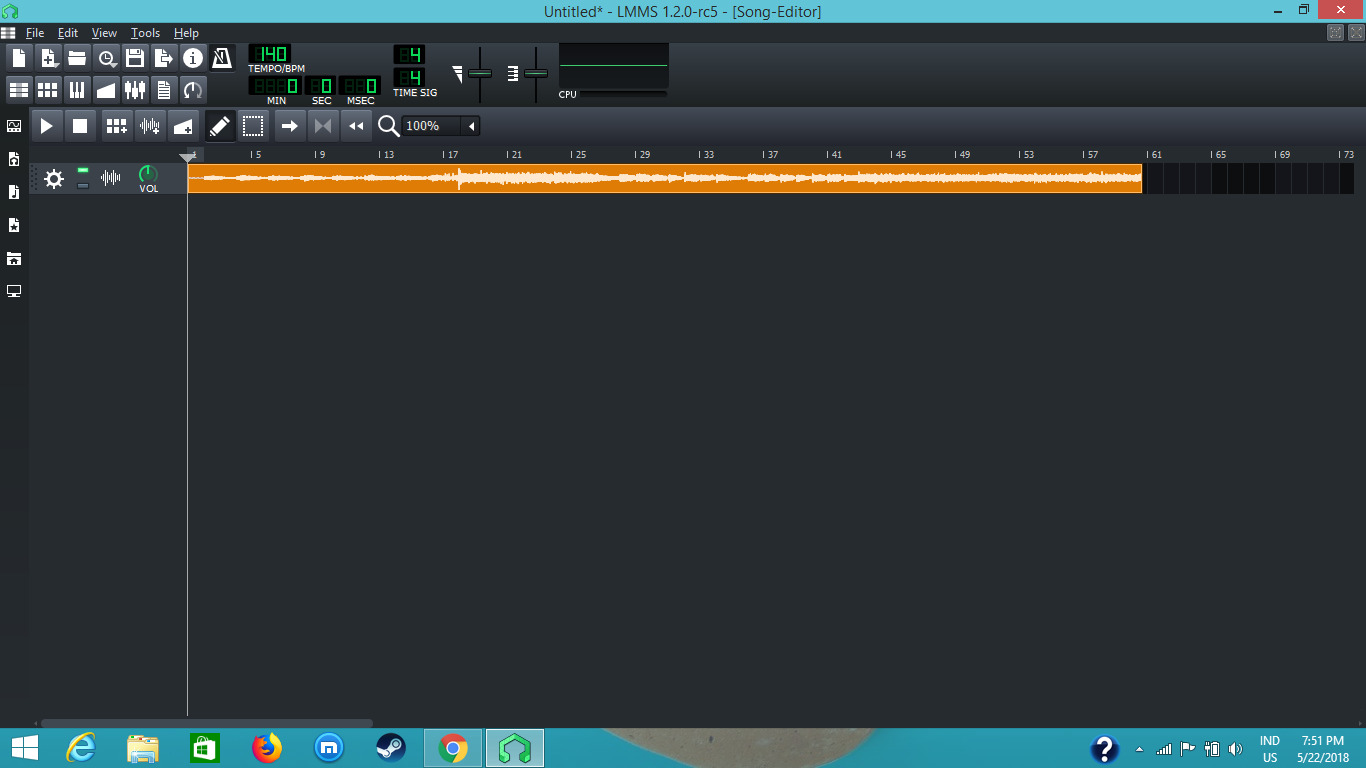This screenshot has width=1366, height=768.
Task: Click the orange audio sample clip
Action: click(664, 178)
